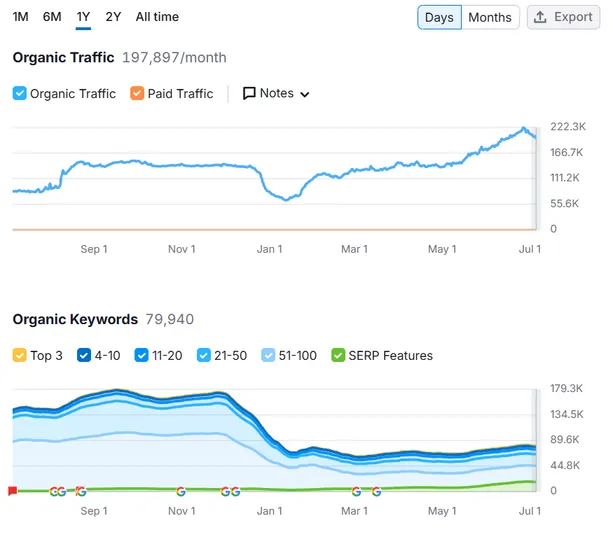The height and width of the screenshot is (544, 613).
Task: Click the 44.8K axis label
Action: coord(565,465)
